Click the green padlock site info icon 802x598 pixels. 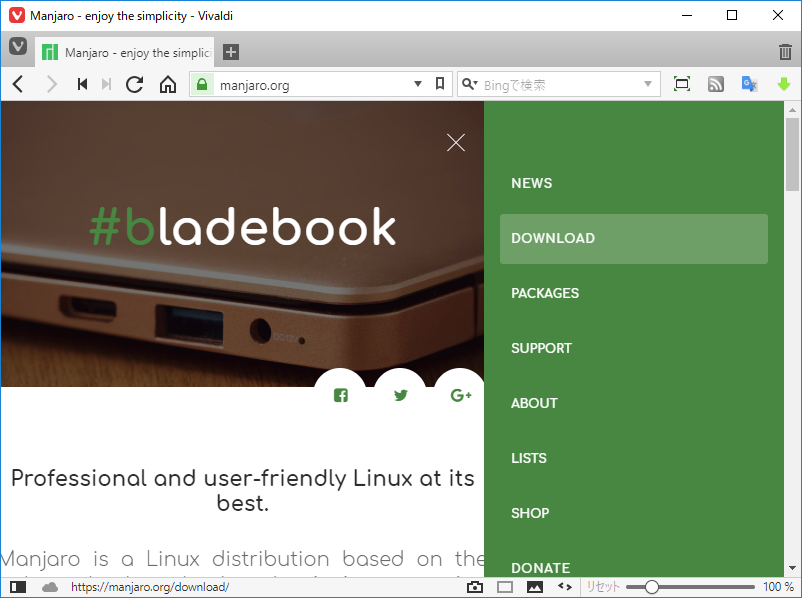tap(202, 84)
